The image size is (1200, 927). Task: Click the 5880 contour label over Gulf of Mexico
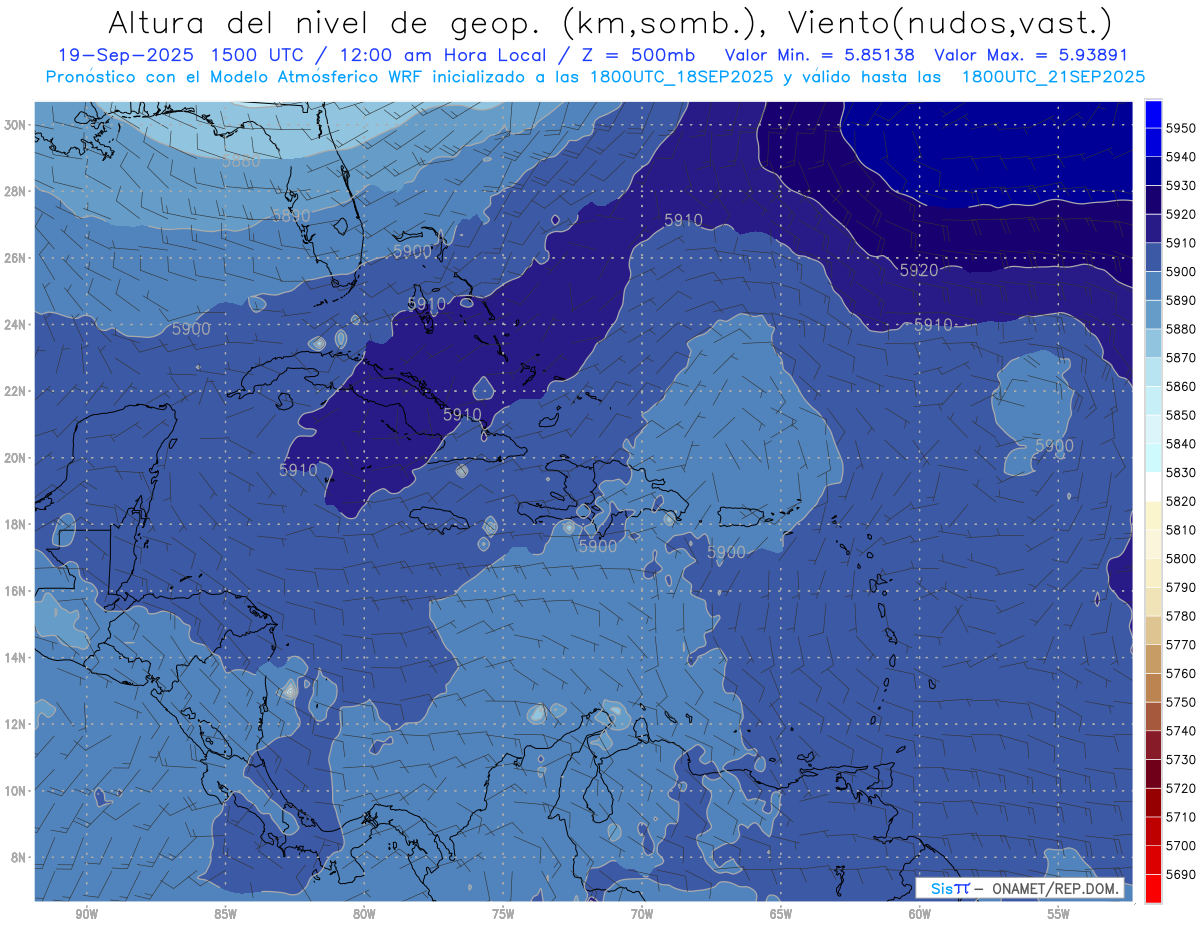(240, 161)
